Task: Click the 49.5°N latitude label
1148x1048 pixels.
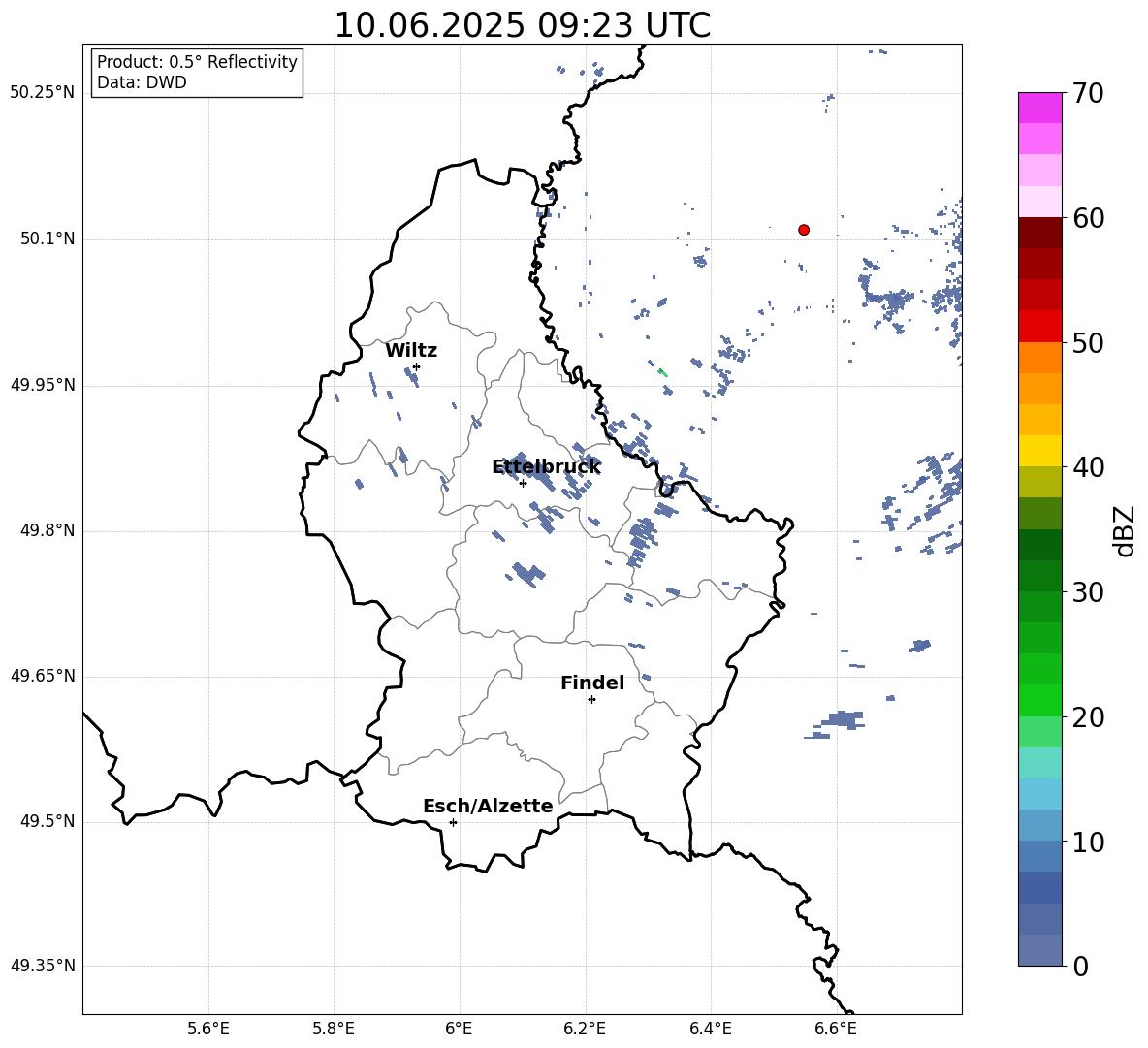Action: (x=48, y=821)
